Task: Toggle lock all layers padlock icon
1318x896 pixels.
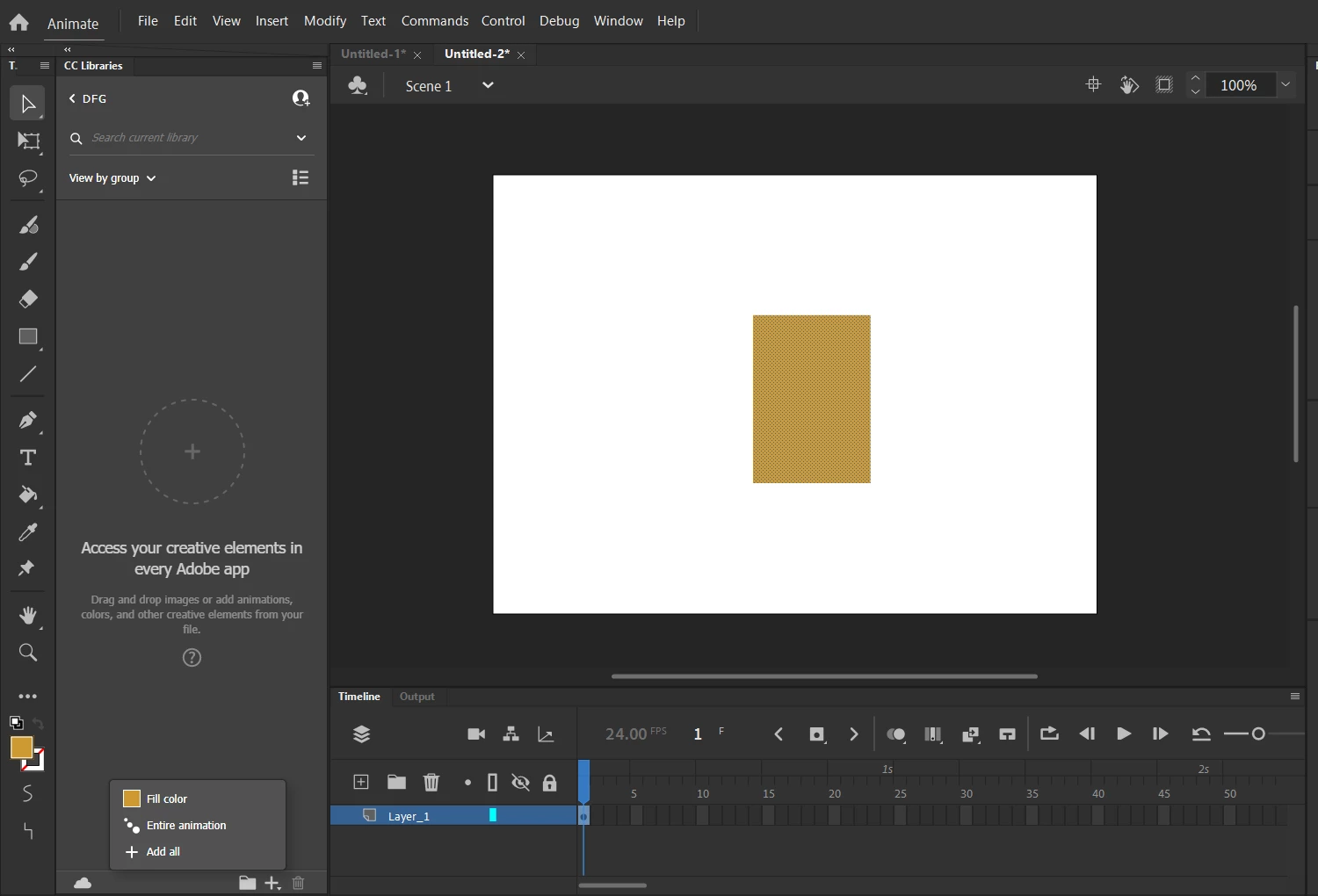Action: [x=550, y=783]
